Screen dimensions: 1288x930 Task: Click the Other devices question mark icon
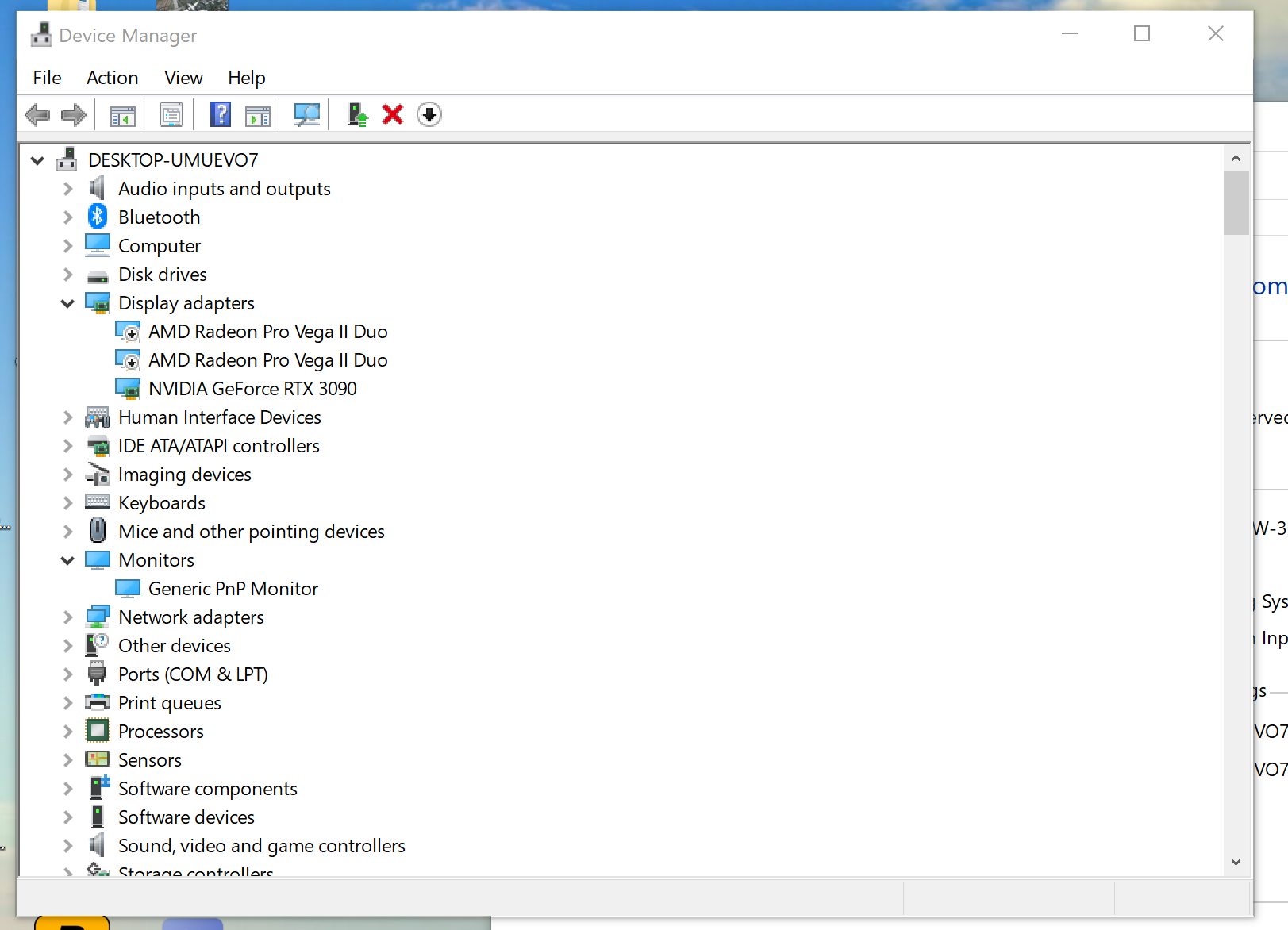98,644
